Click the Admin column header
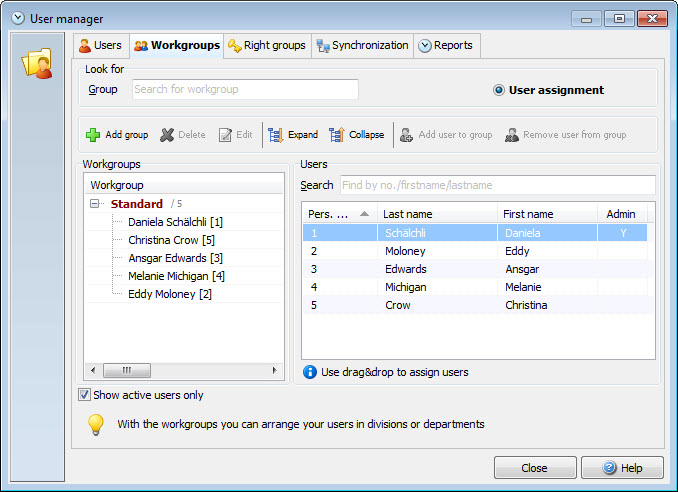The height and width of the screenshot is (492, 678). pos(622,214)
